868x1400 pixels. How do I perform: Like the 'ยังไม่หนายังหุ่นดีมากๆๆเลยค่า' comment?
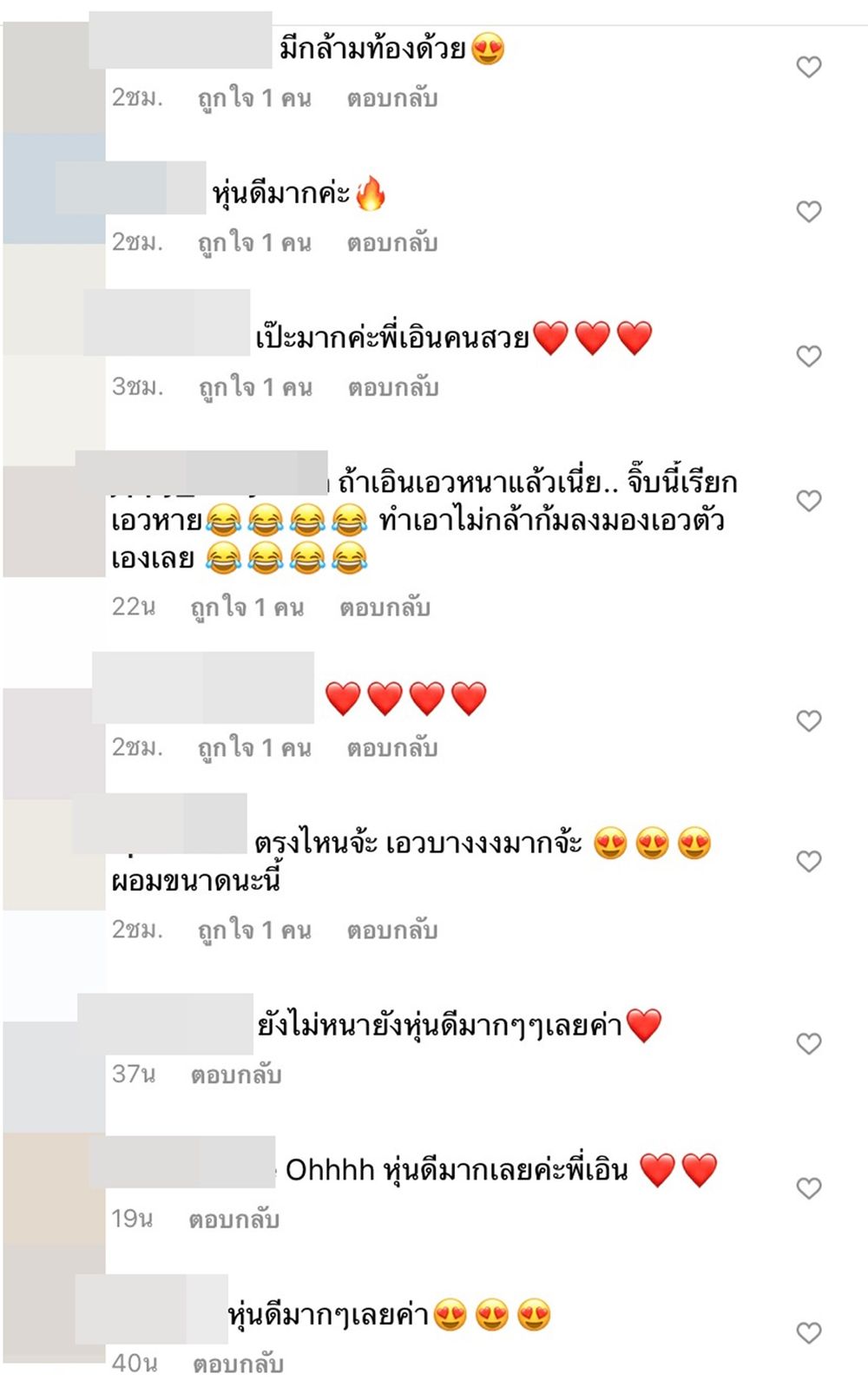pyautogui.click(x=809, y=1043)
